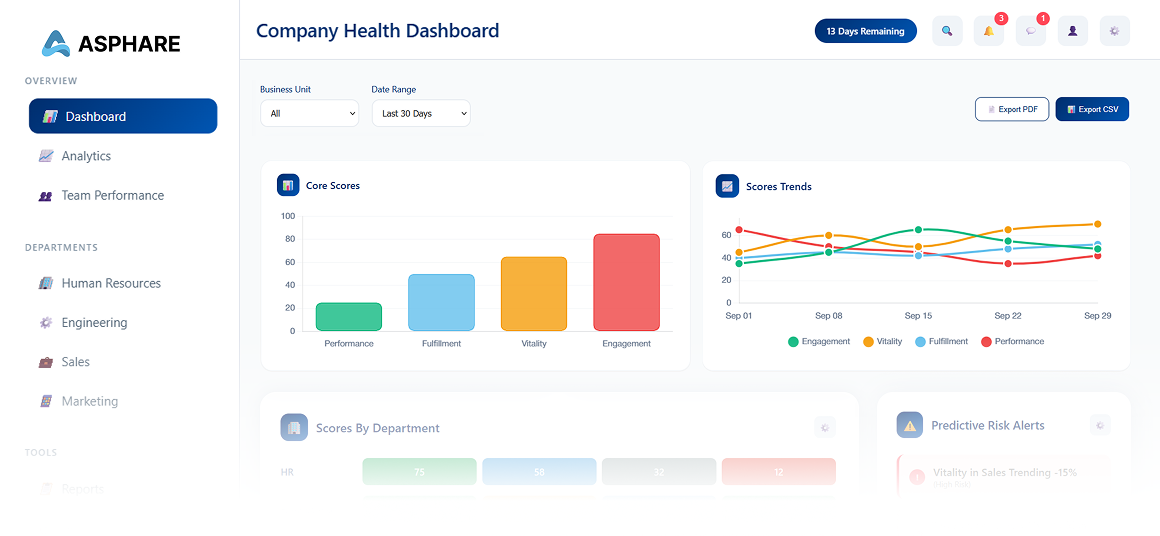Open Scores By Department settings gear
The image size is (1160, 536).
point(824,427)
